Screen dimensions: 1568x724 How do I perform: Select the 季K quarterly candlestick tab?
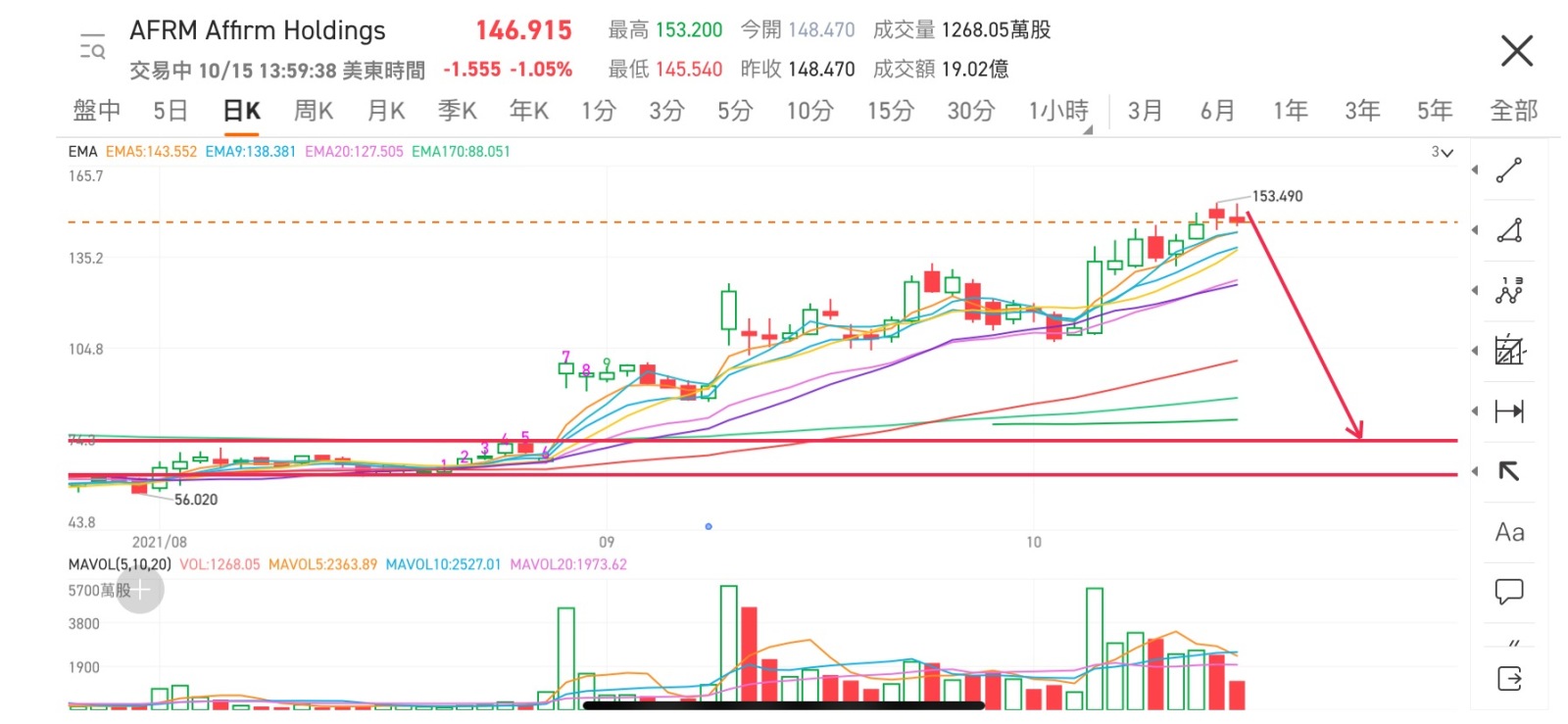[457, 111]
